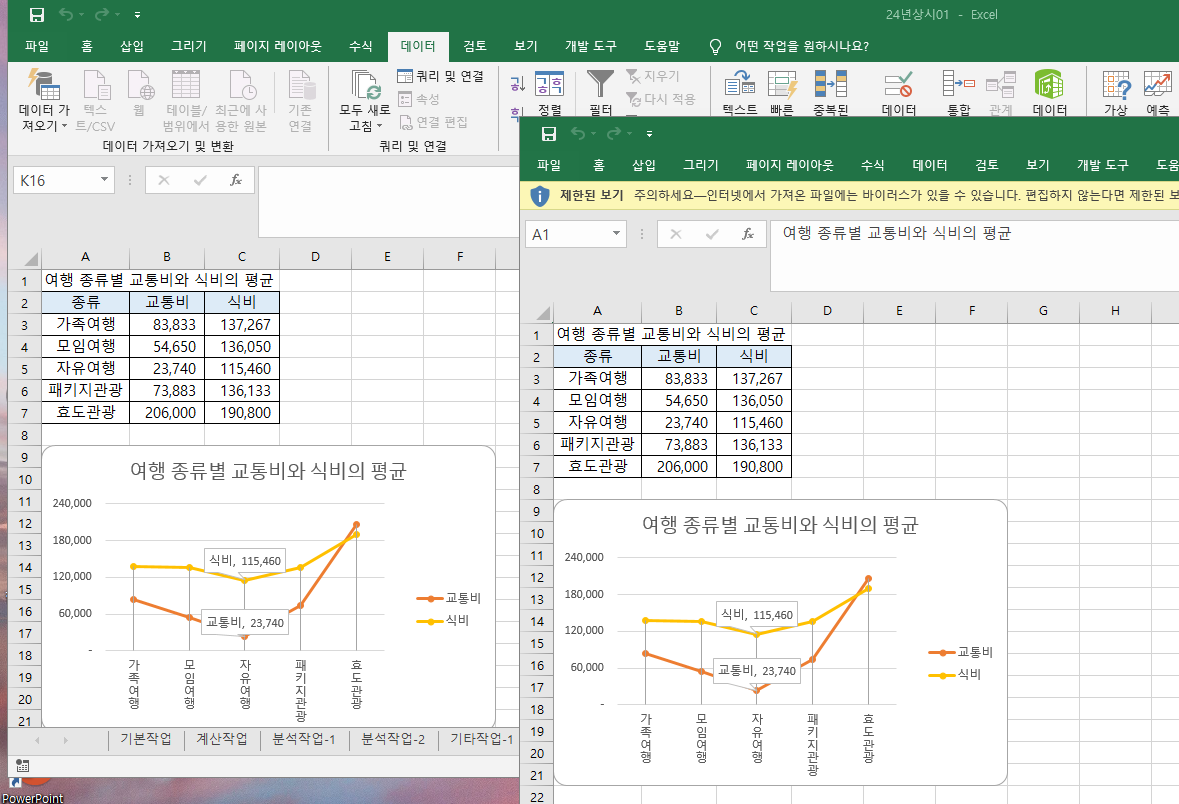Click the macro record icon in status bar
Viewport: 1179px width, 804px height.
[x=21, y=765]
